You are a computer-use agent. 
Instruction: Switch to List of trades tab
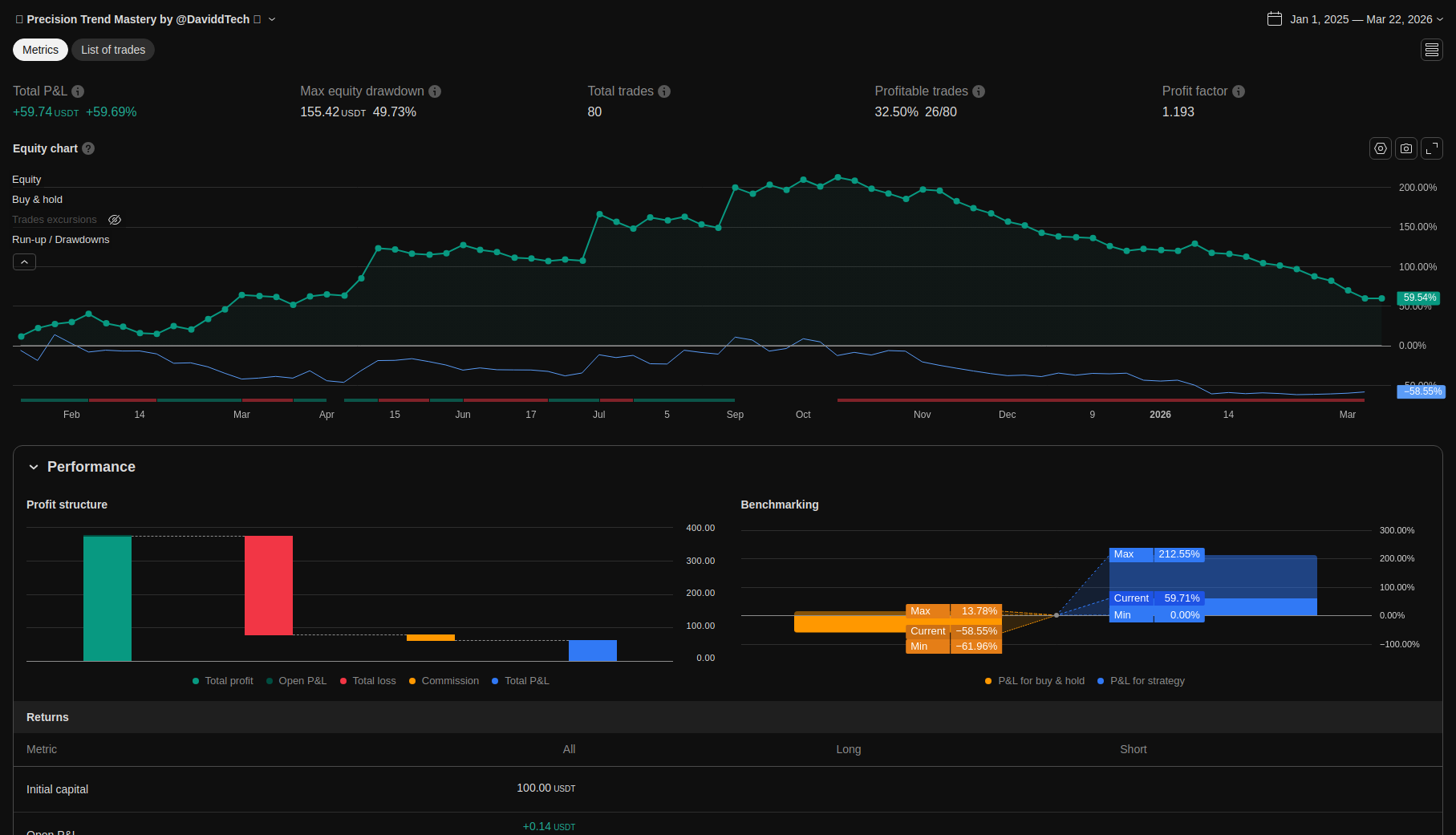113,50
